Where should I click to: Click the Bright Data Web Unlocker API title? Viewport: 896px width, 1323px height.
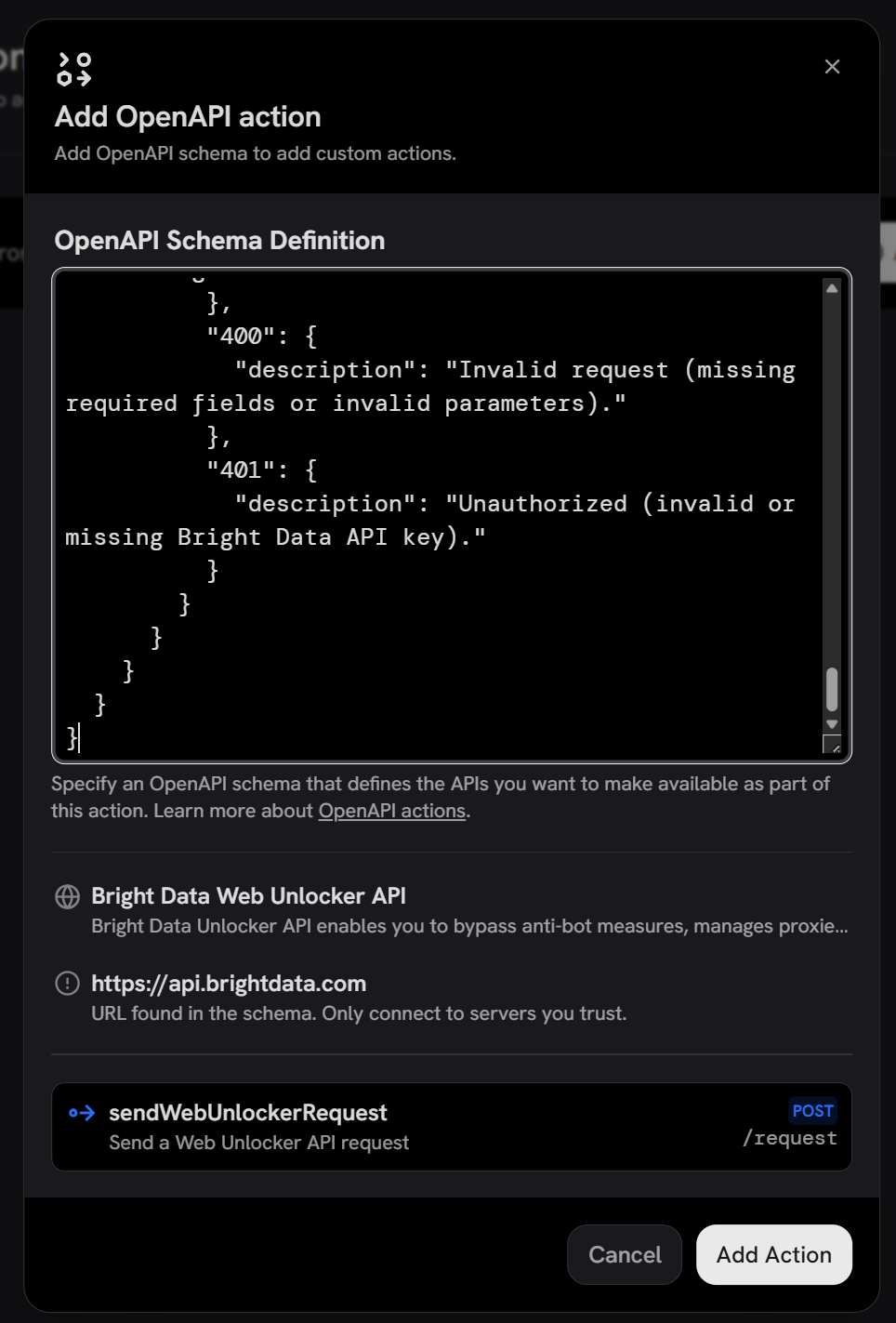(248, 896)
